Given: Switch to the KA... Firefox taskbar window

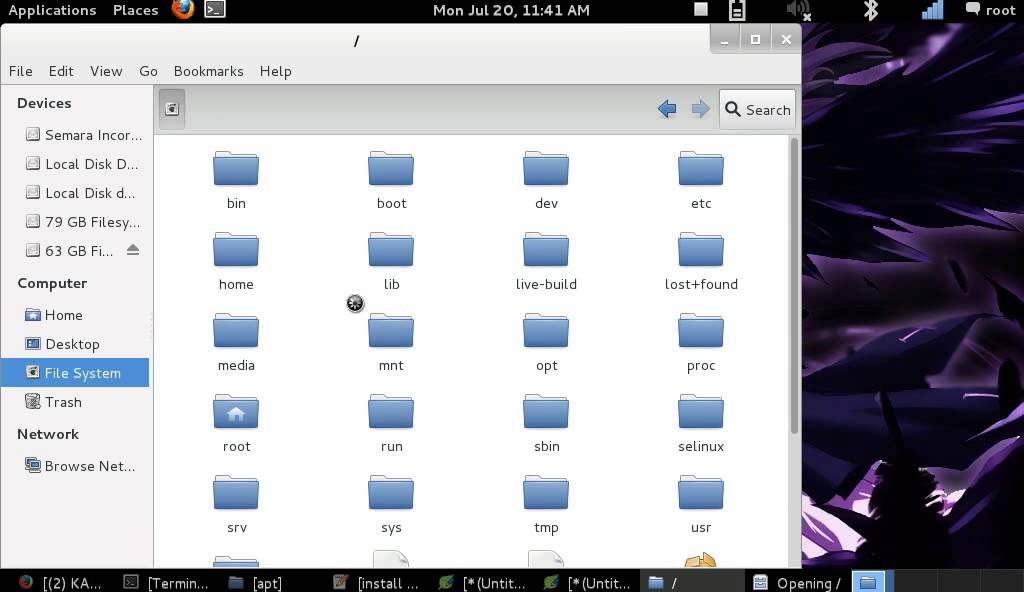Looking at the screenshot, I should coord(59,582).
